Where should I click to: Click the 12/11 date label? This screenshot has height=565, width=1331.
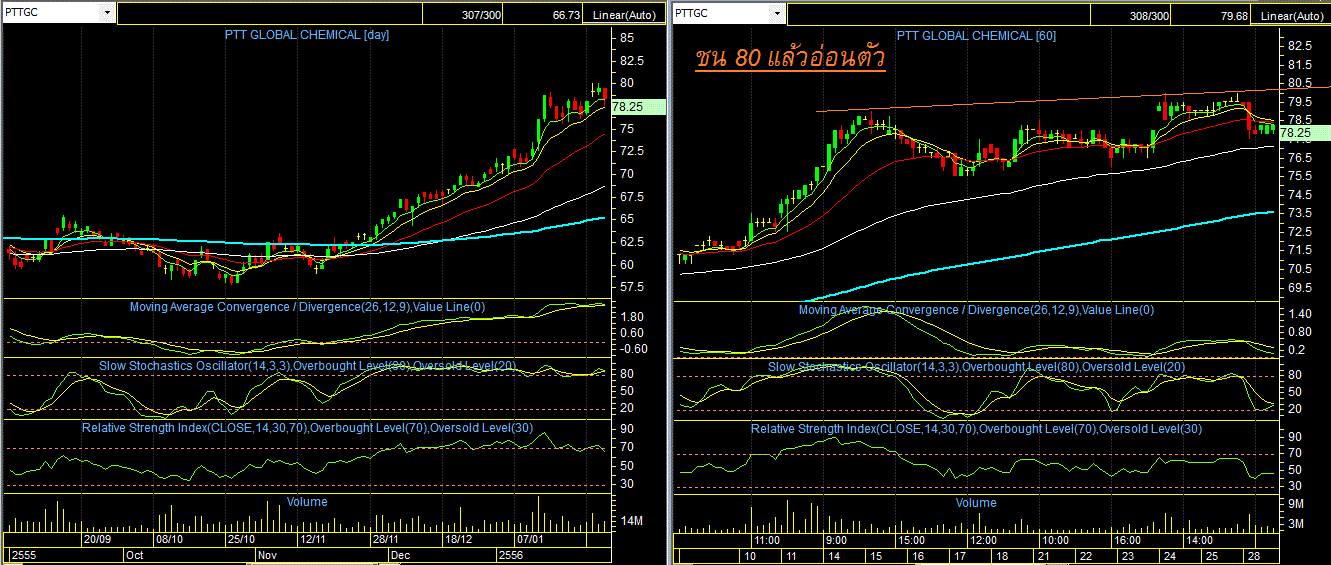tap(313, 539)
